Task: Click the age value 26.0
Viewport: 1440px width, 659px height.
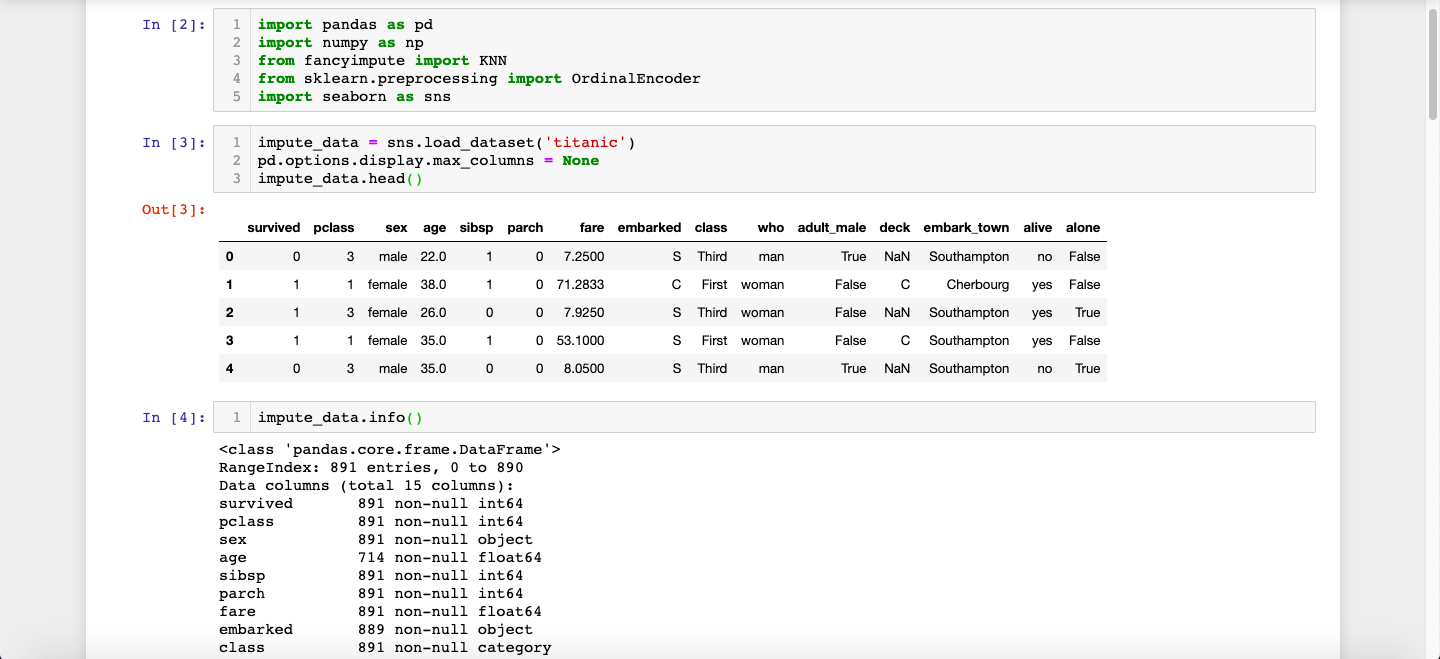Action: tap(434, 312)
